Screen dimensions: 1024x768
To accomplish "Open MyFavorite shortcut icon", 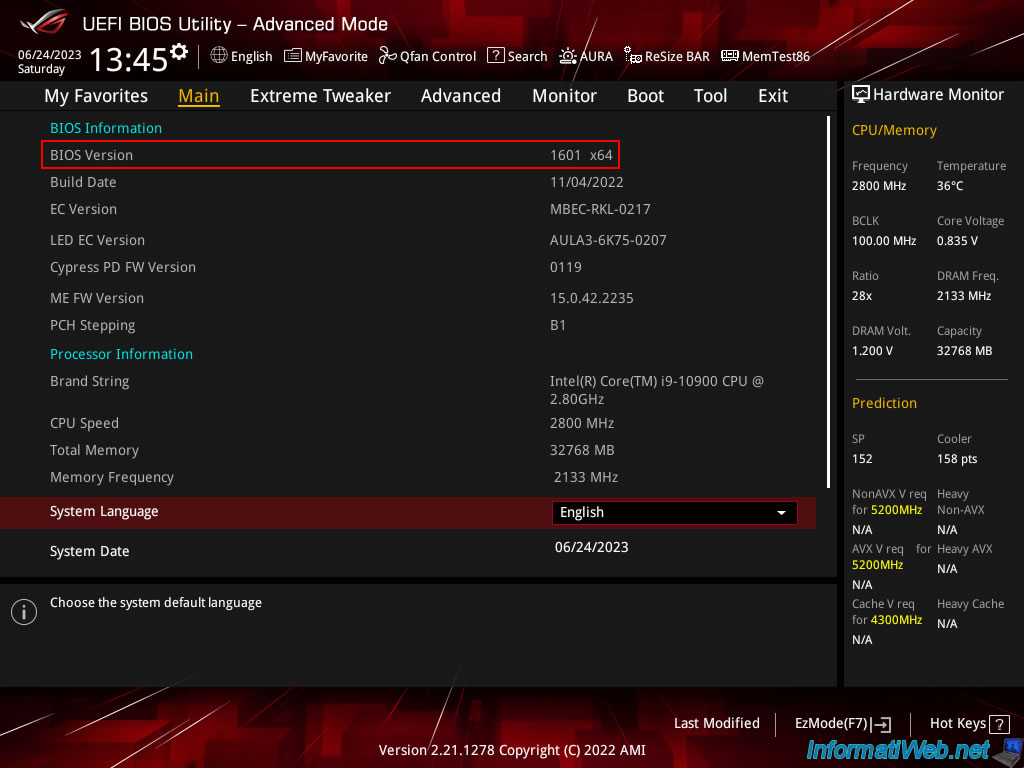I will point(293,56).
